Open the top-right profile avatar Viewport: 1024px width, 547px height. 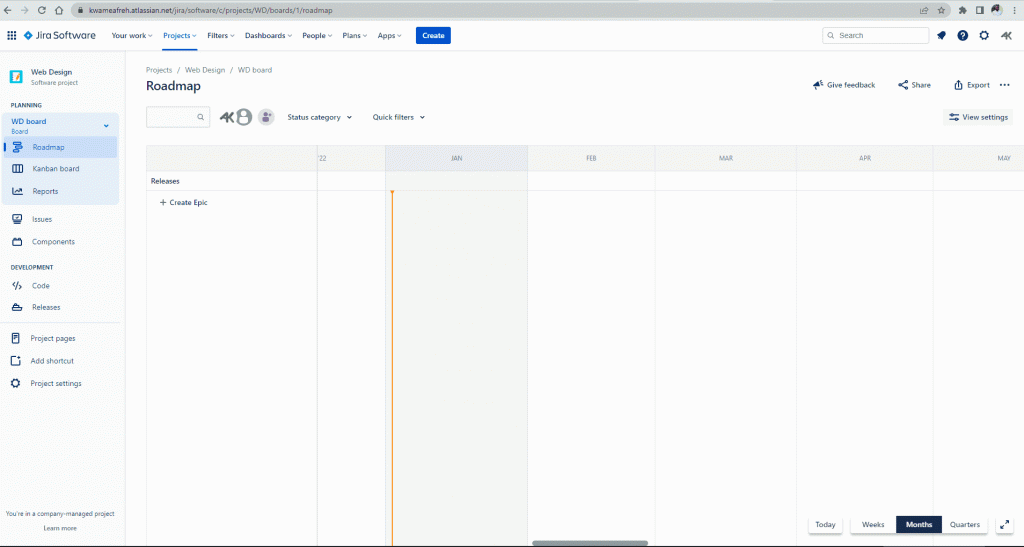[x=1006, y=35]
